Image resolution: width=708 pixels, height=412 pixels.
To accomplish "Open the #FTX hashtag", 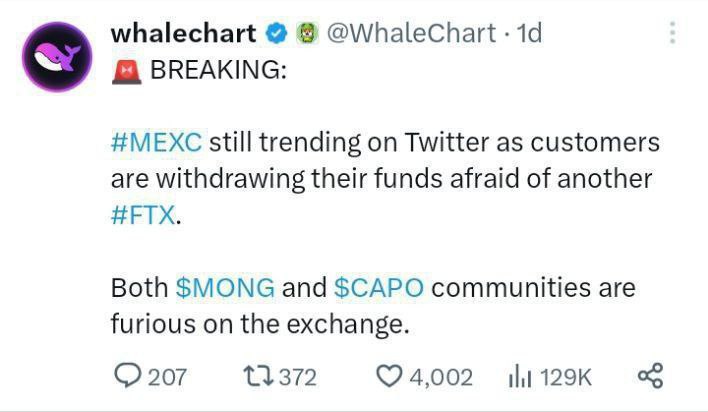I will [143, 216].
